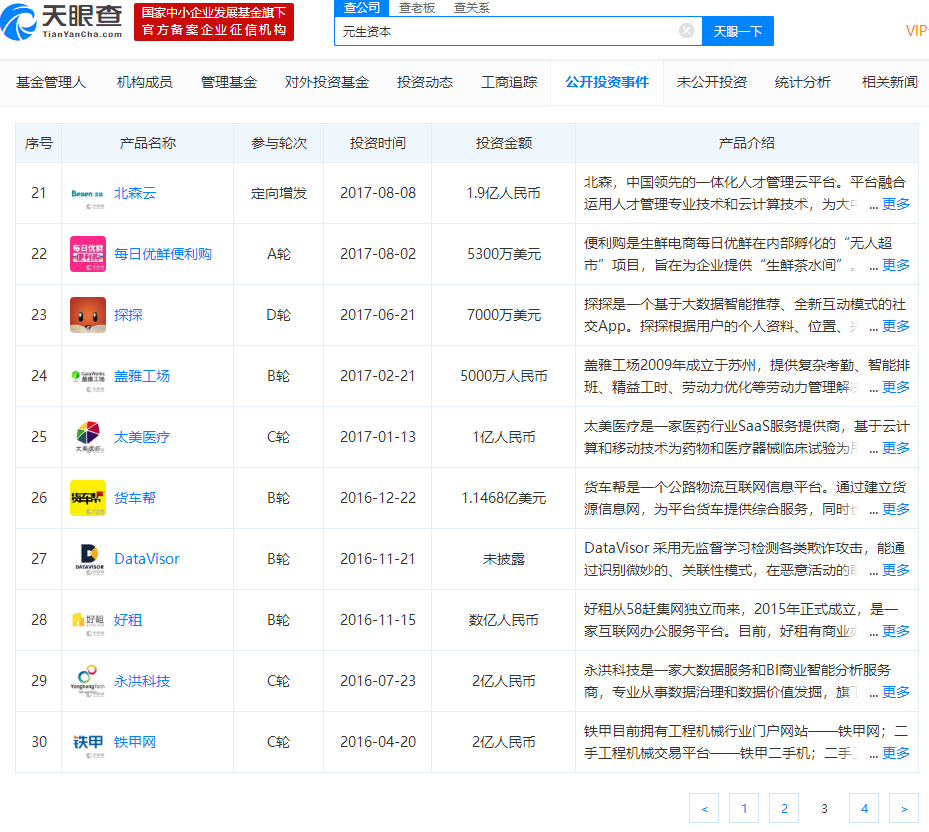Click the red 国家中小企业发展基金 banner

(x=214, y=22)
